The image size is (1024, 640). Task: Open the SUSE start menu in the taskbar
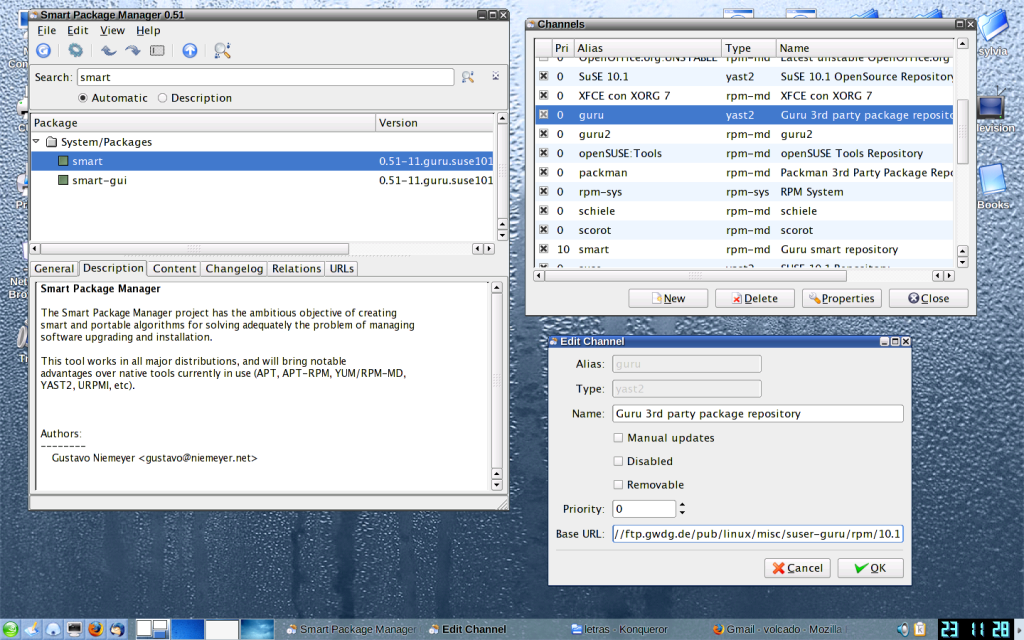(x=10, y=630)
